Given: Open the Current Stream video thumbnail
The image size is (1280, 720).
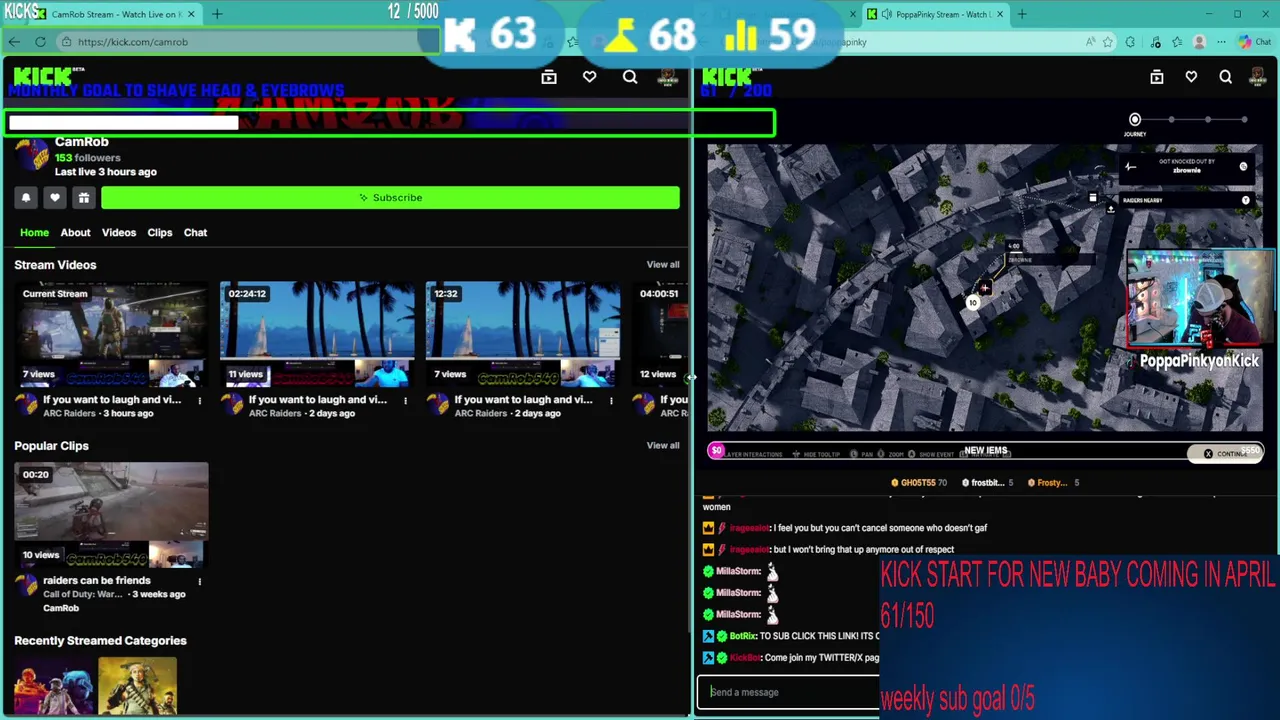Looking at the screenshot, I should [111, 336].
